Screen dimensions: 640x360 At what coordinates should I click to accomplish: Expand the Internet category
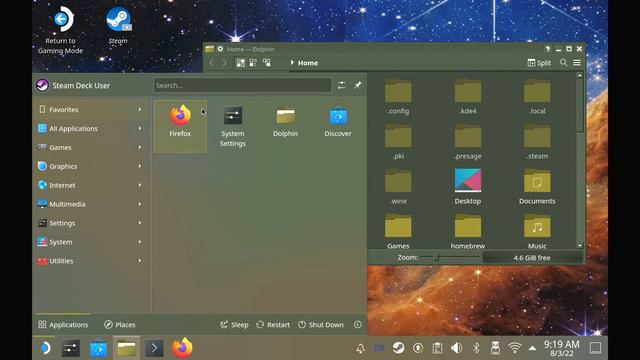[x=91, y=185]
